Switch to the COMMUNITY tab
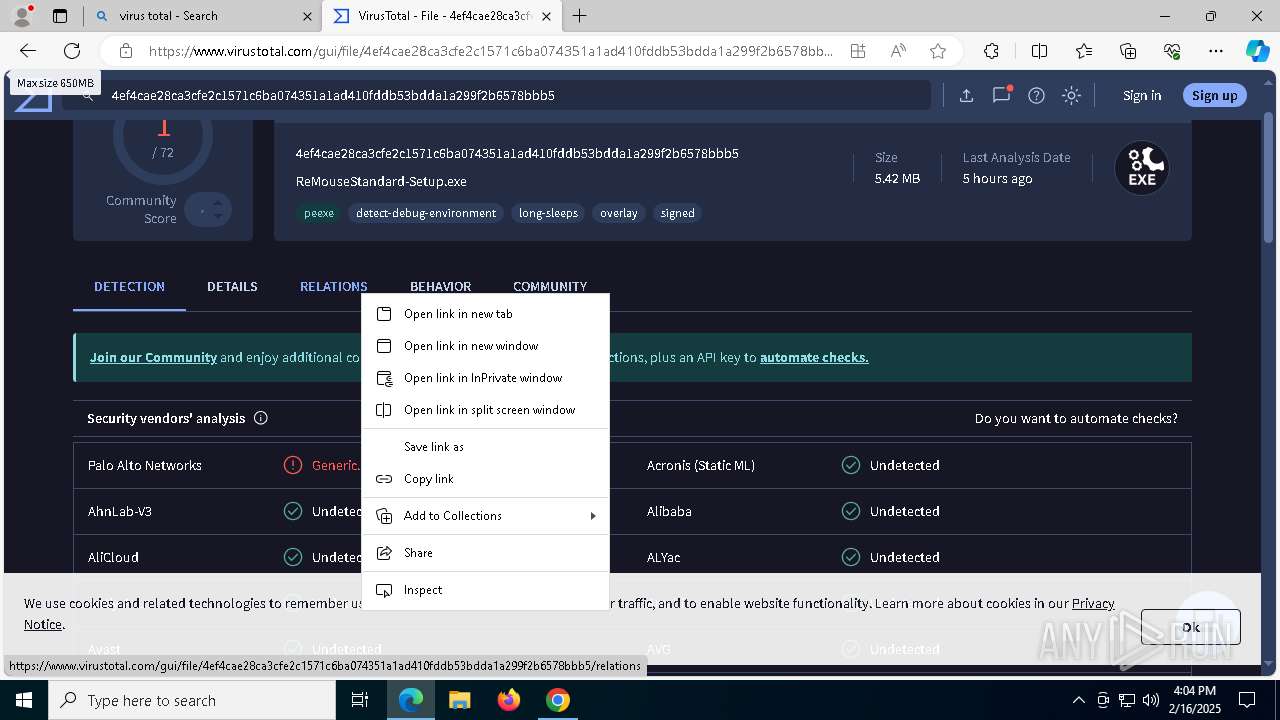The image size is (1280, 720). click(x=550, y=286)
